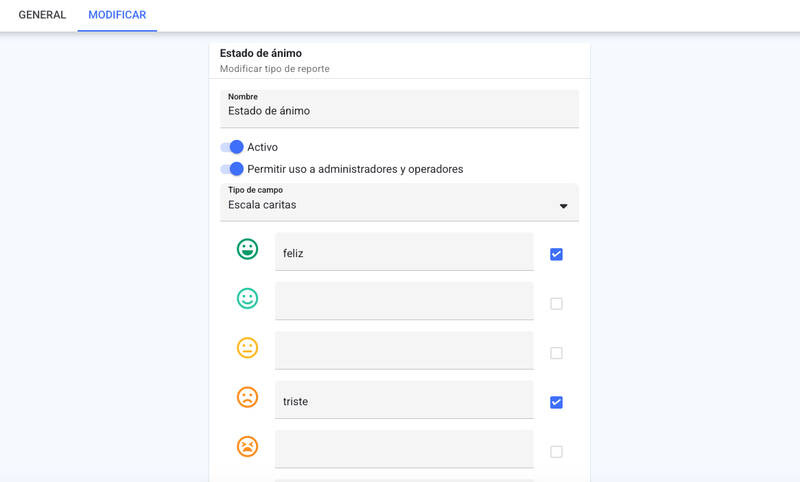Switch to the GENERAL tab
The image size is (800, 482).
click(x=42, y=15)
